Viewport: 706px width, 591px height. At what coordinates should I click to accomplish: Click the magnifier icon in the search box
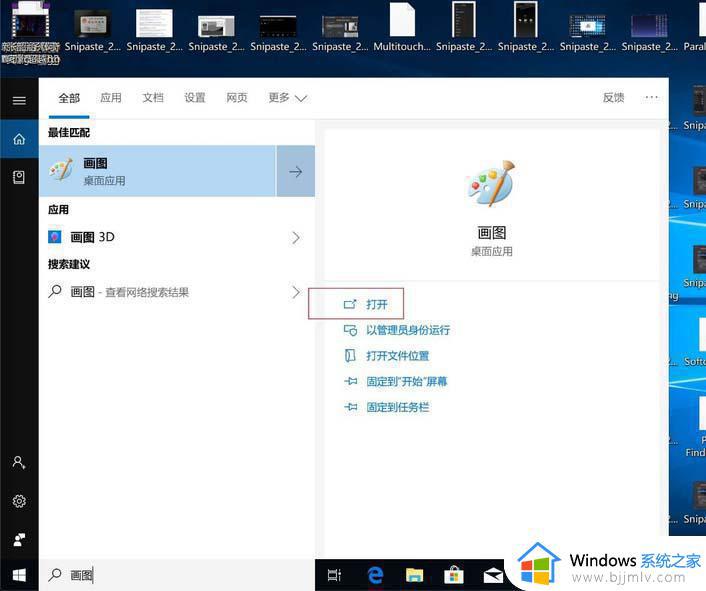click(x=55, y=574)
